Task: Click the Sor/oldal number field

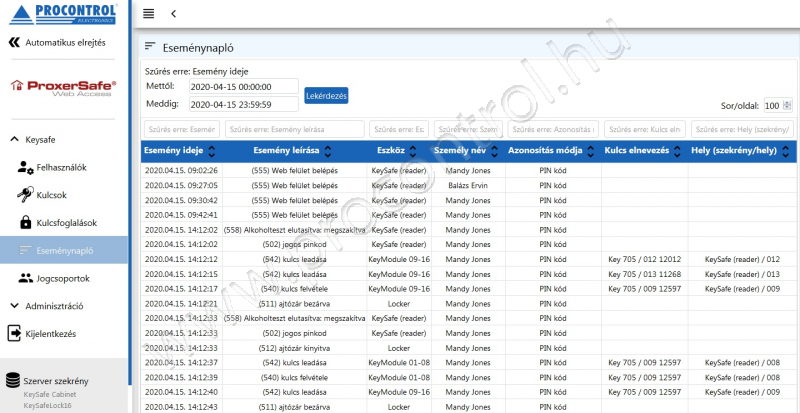Action: pyautogui.click(x=778, y=106)
